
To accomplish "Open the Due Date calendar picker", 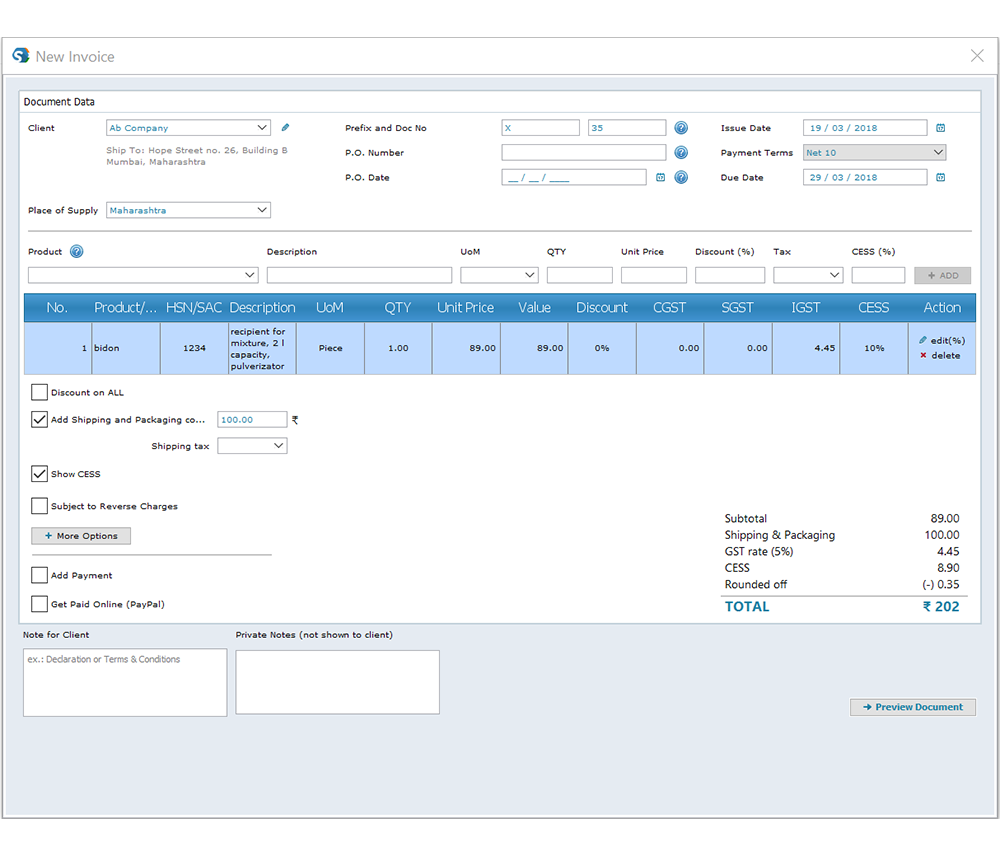I will [x=940, y=177].
